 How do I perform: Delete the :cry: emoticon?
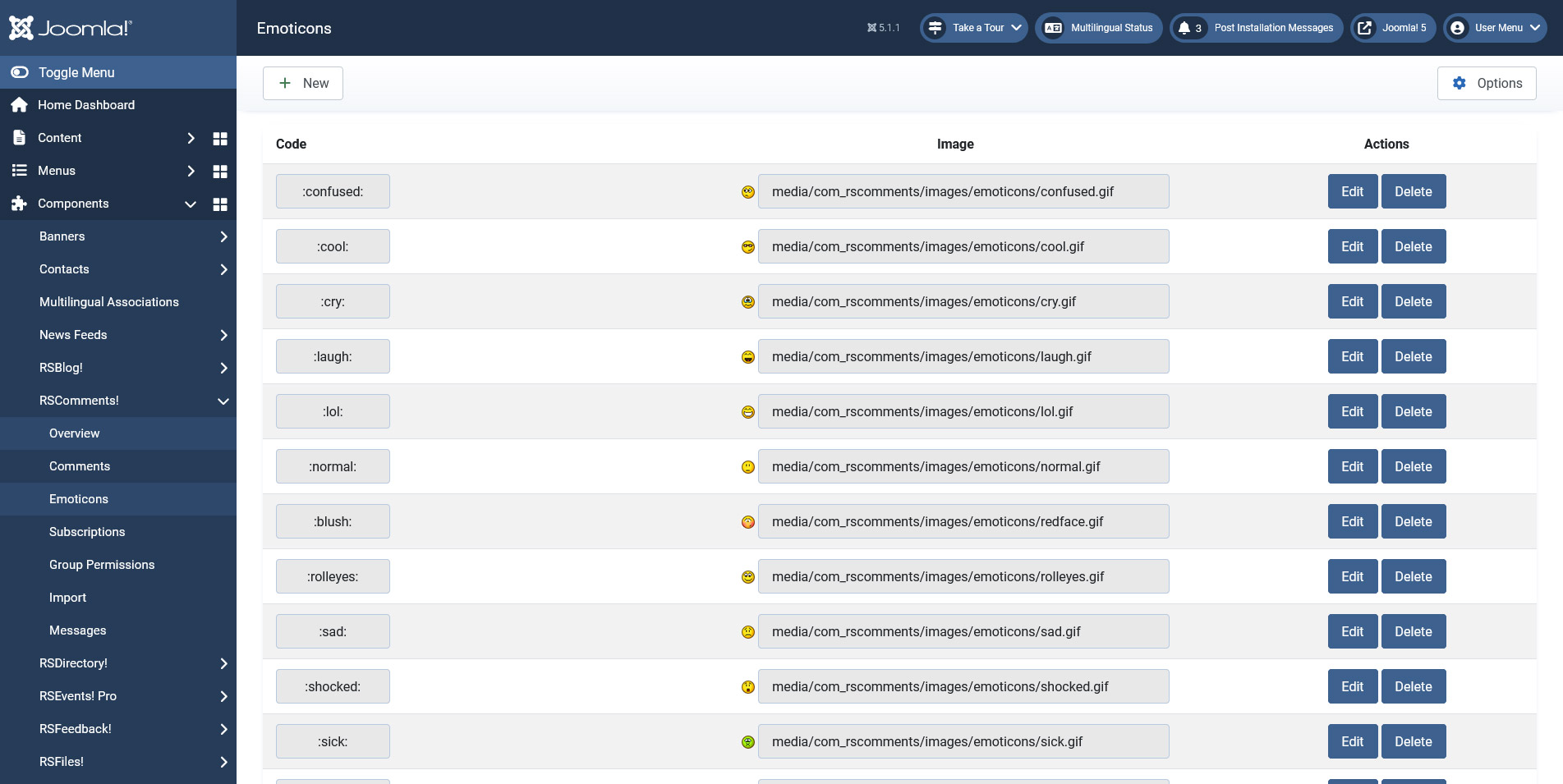[x=1414, y=301]
